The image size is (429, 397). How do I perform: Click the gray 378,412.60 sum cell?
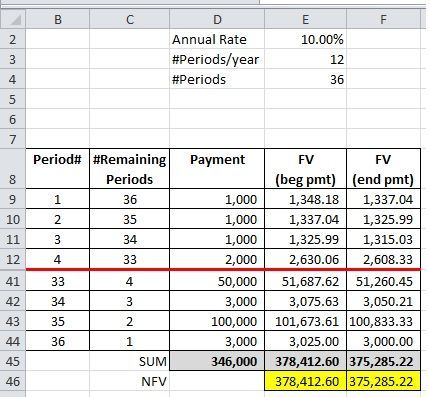(x=305, y=361)
